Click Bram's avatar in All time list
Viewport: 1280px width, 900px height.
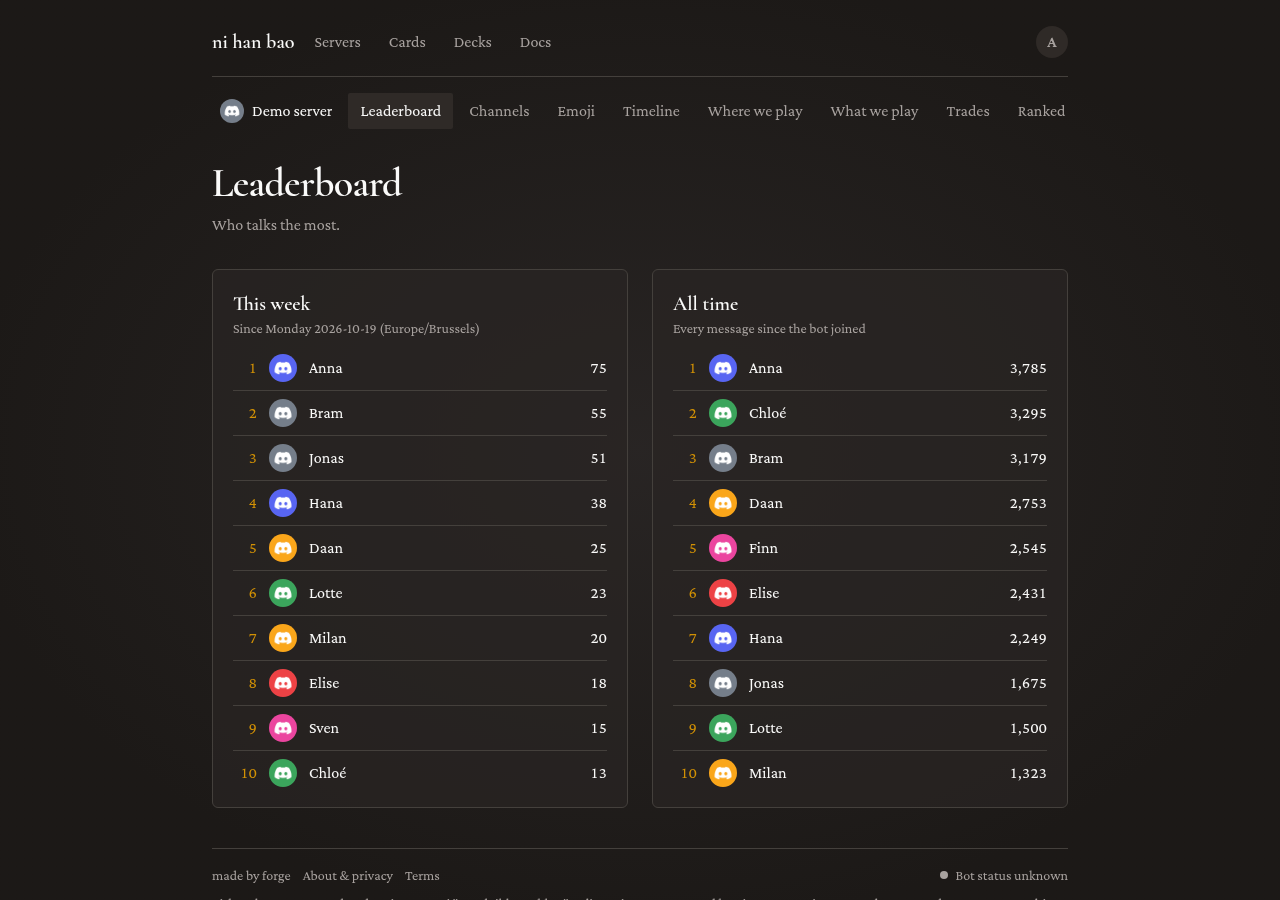(723, 458)
